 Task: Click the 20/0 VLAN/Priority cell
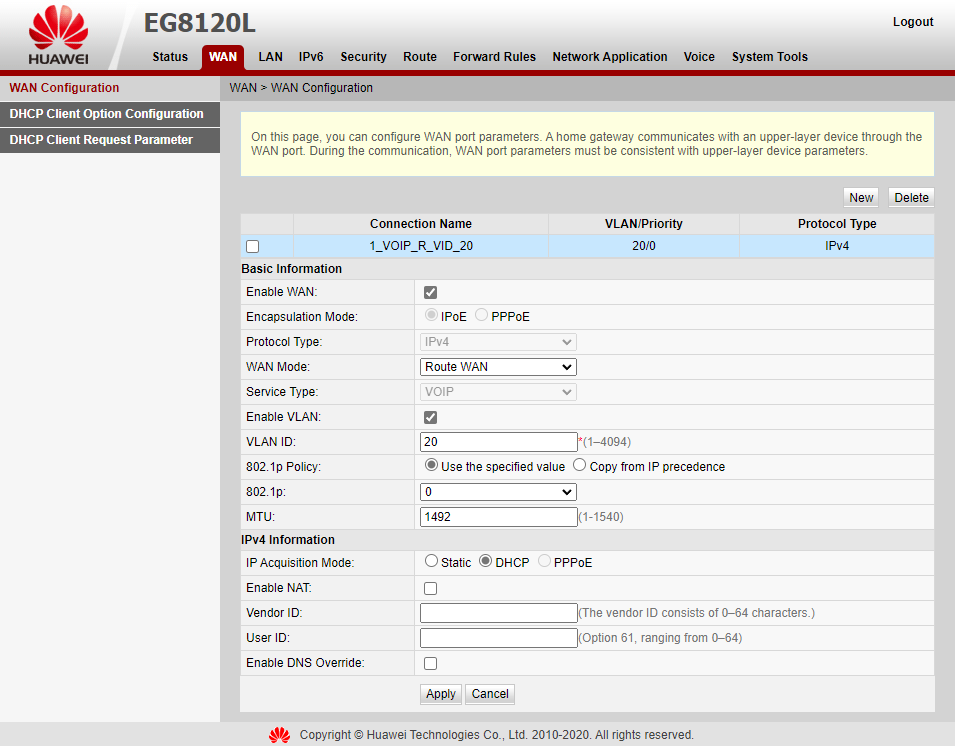click(644, 246)
